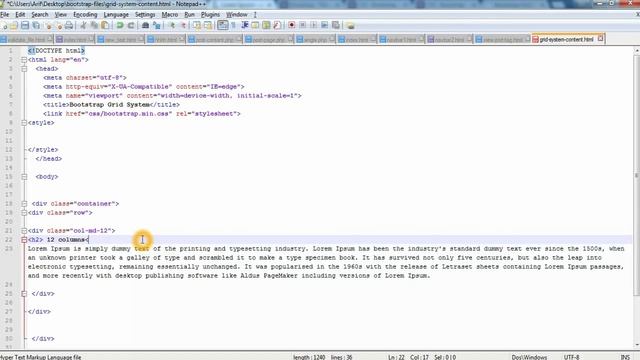Click the Zoom Out toolbar icon
Screen dimensions: 640x360
point(183,26)
